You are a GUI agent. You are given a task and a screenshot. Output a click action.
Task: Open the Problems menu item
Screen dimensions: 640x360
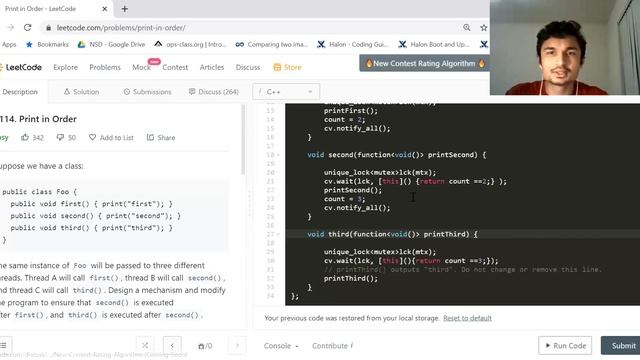tap(105, 67)
